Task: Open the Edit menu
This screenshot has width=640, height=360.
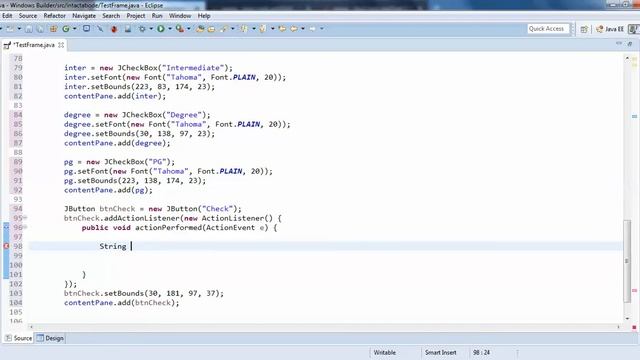Action: click(x=7, y=16)
